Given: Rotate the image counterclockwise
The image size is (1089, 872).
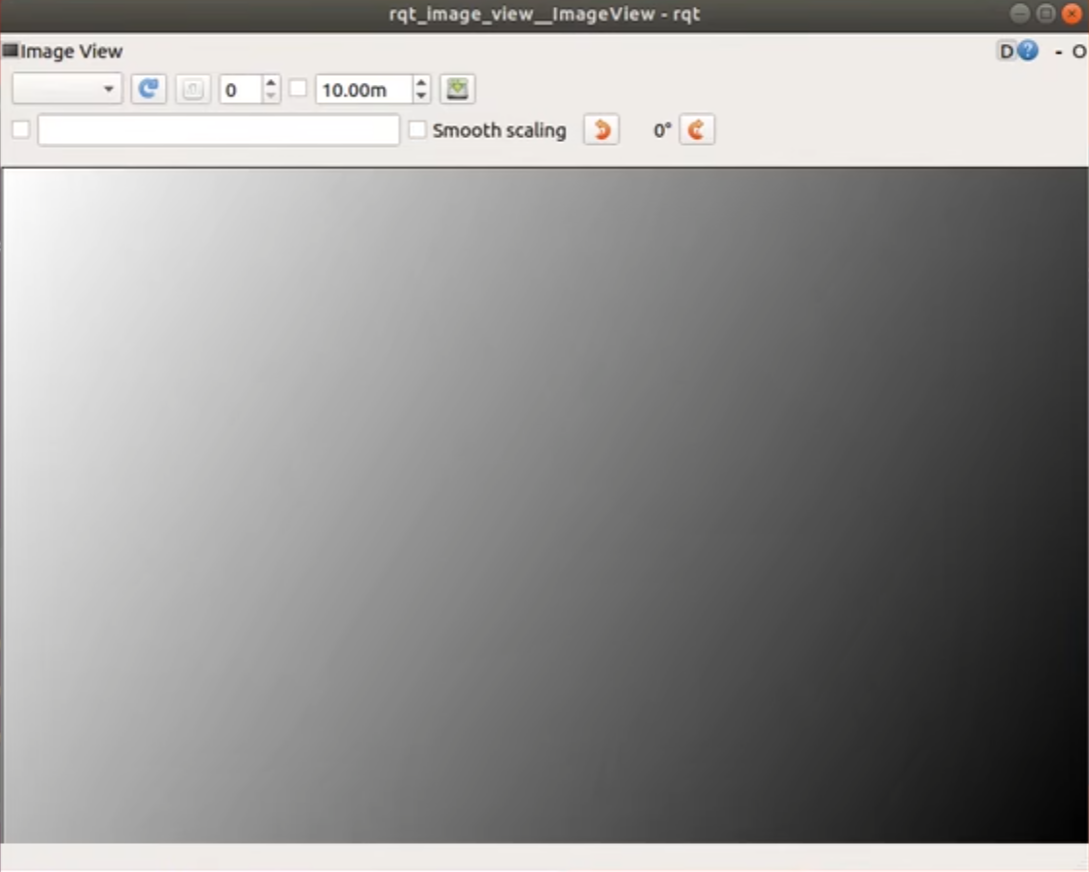Looking at the screenshot, I should (x=601, y=130).
